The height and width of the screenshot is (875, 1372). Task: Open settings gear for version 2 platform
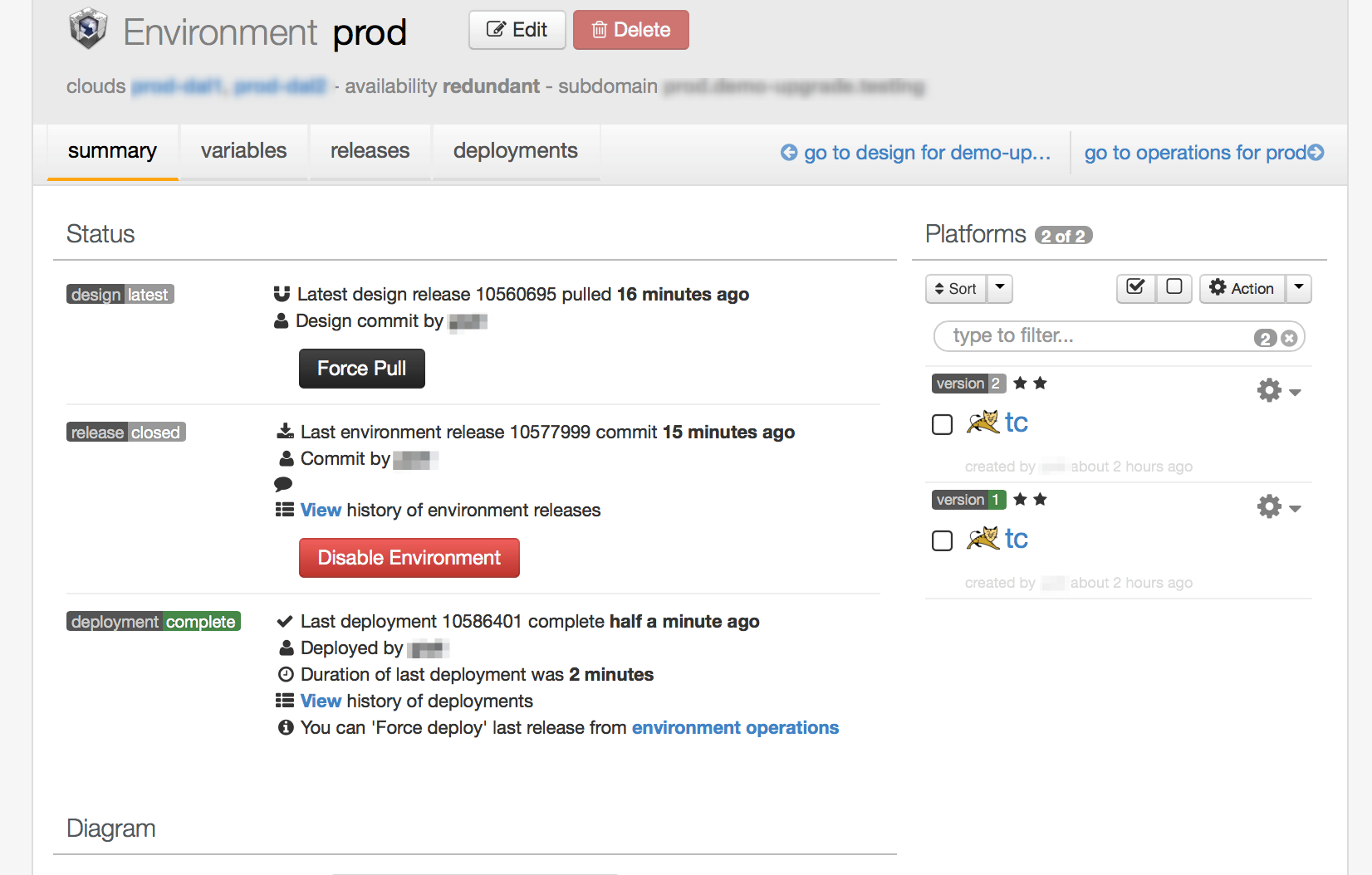coord(1268,389)
